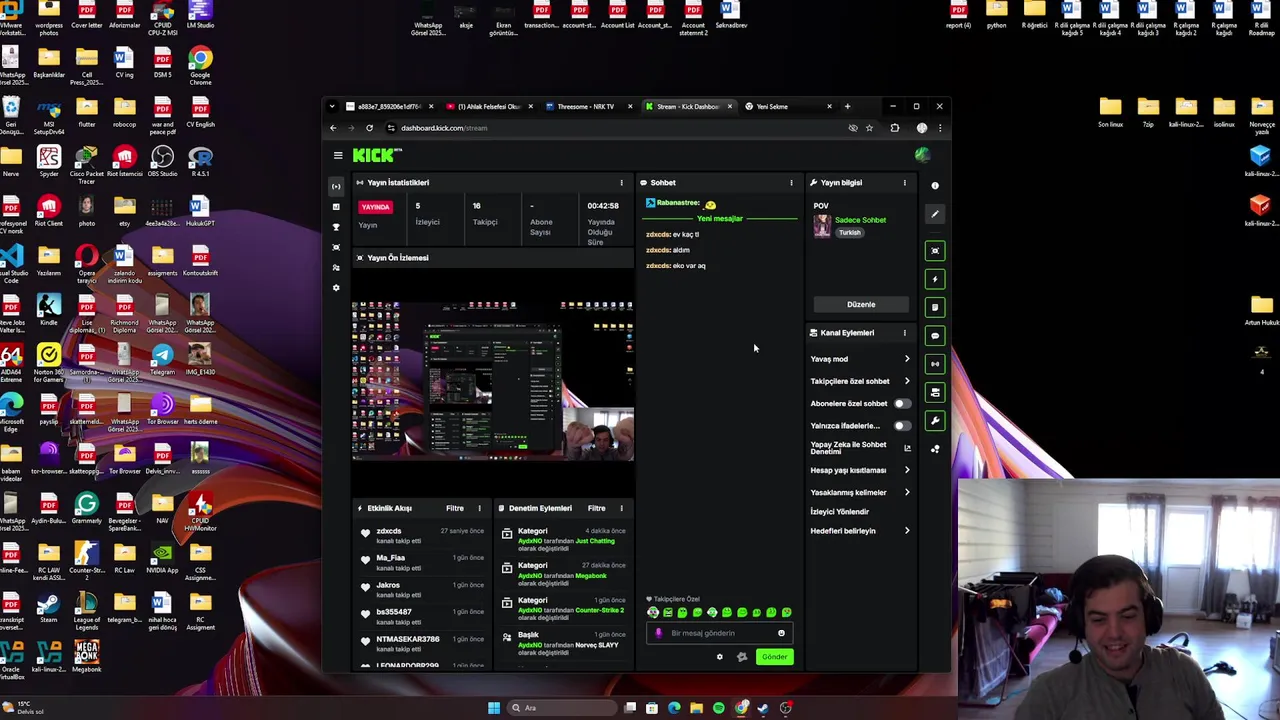The height and width of the screenshot is (720, 1280).
Task: Bookmark this page with the star icon
Action: pos(869,128)
